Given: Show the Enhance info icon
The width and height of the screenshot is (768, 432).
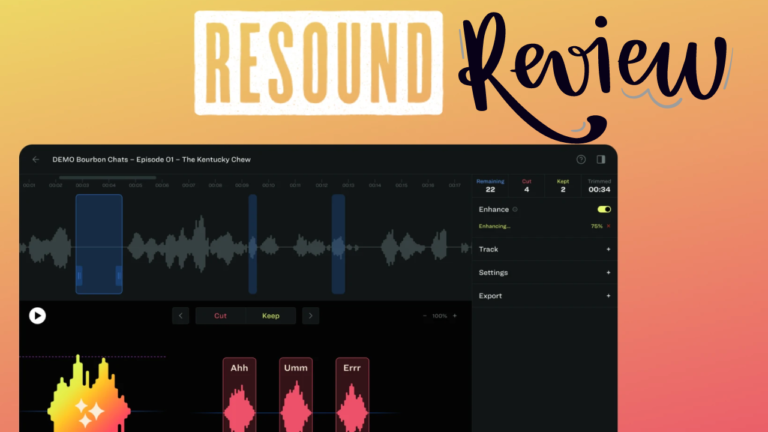Looking at the screenshot, I should click(515, 210).
